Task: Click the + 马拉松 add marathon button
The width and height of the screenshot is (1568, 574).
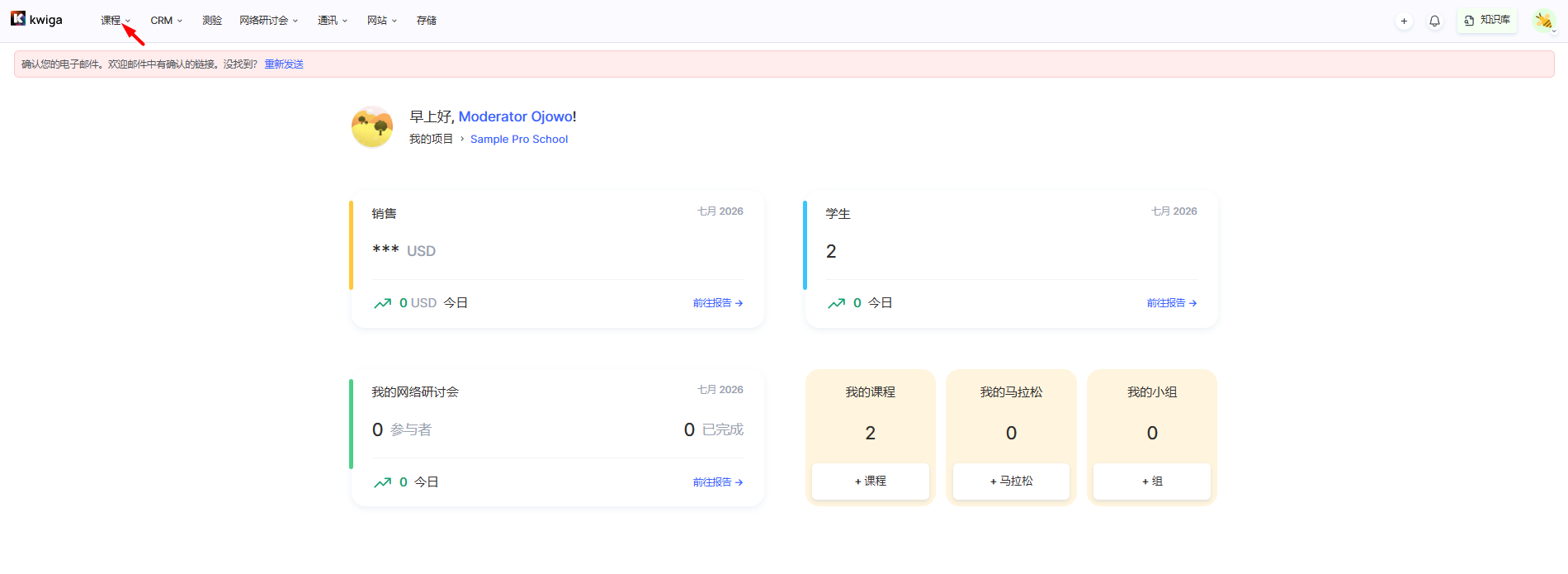Action: pos(1011,481)
